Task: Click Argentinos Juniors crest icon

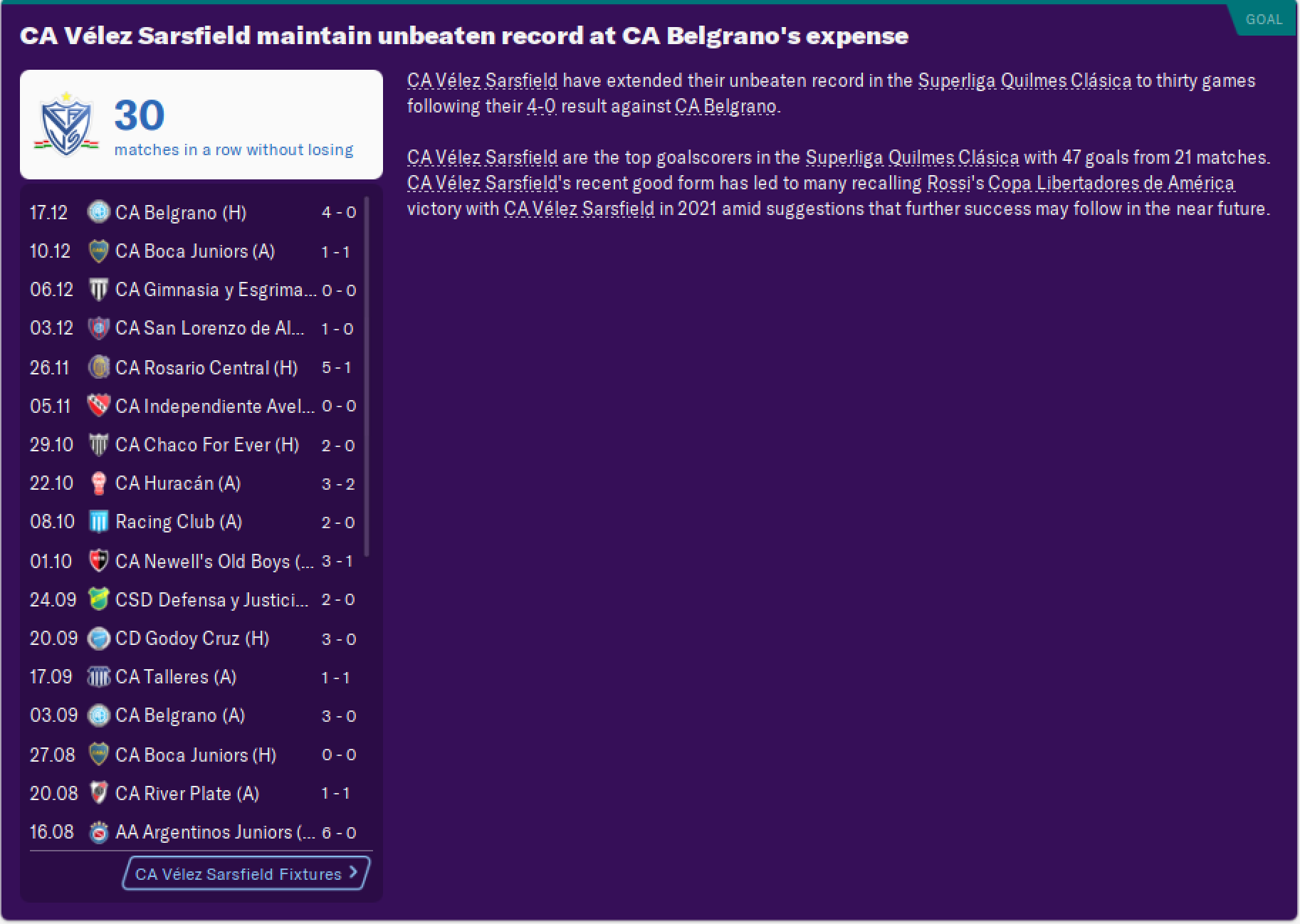Action: coord(98,831)
